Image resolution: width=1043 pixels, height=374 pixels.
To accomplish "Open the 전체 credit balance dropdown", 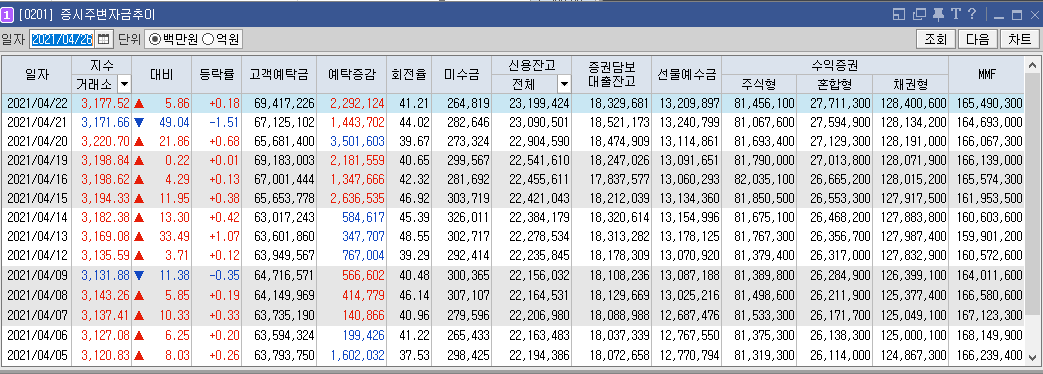I will 564,85.
